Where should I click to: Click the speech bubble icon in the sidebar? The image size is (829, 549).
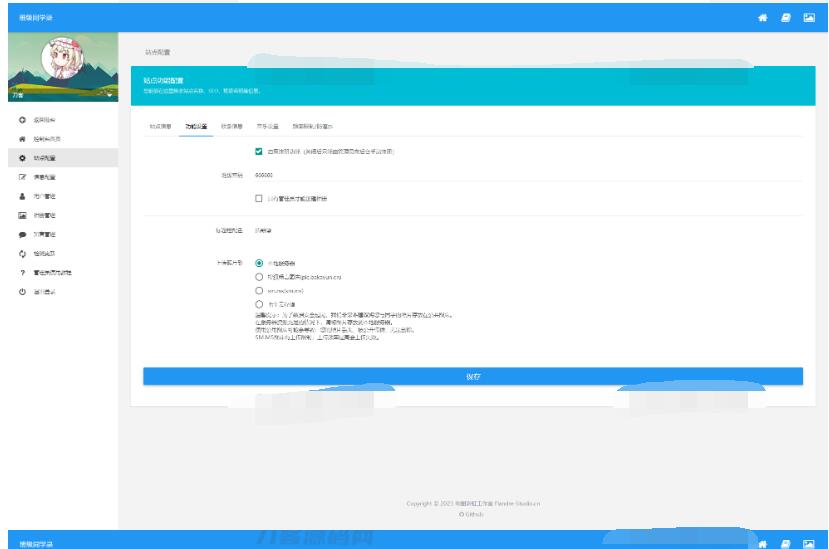[22, 233]
